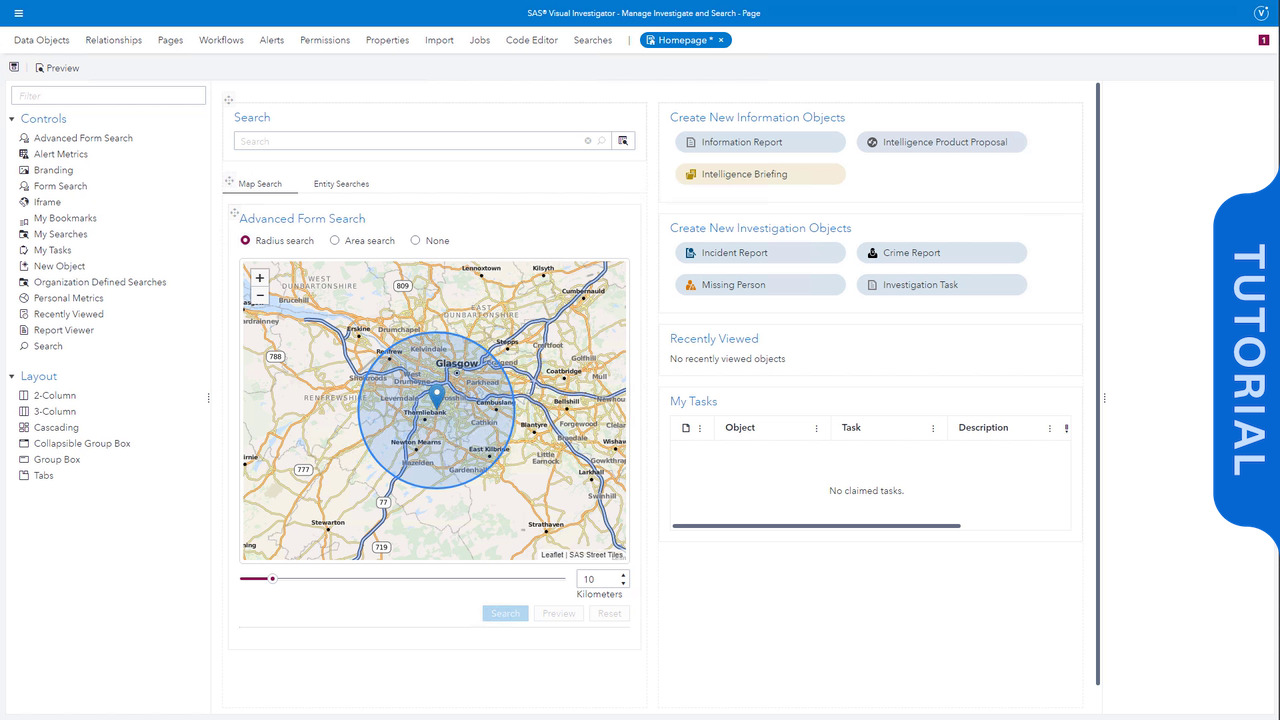Switch to the Entity Searches tab
Image resolution: width=1280 pixels, height=720 pixels.
[341, 184]
